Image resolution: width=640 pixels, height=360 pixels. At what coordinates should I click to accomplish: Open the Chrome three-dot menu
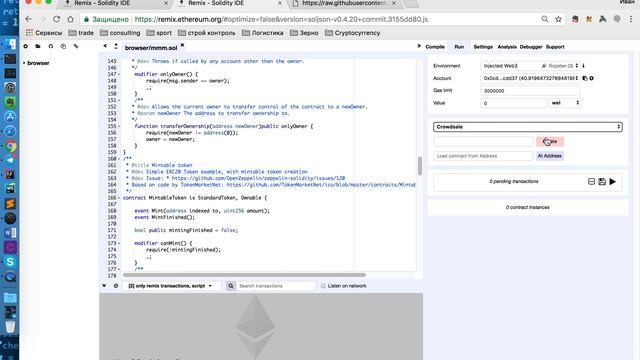631,19
